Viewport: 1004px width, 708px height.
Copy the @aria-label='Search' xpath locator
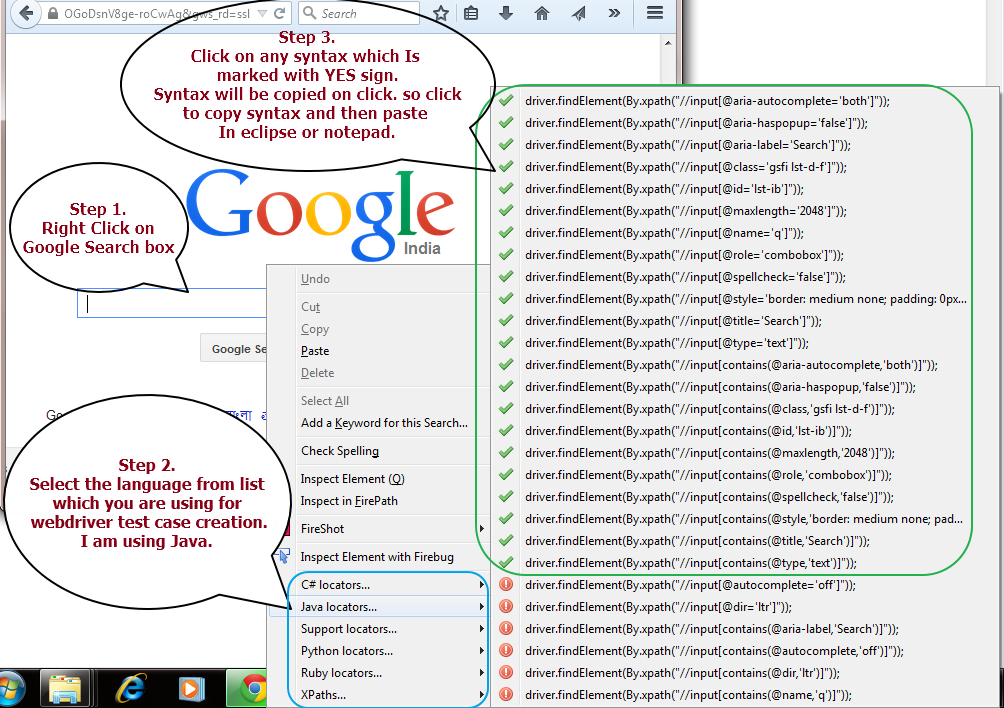tap(688, 145)
